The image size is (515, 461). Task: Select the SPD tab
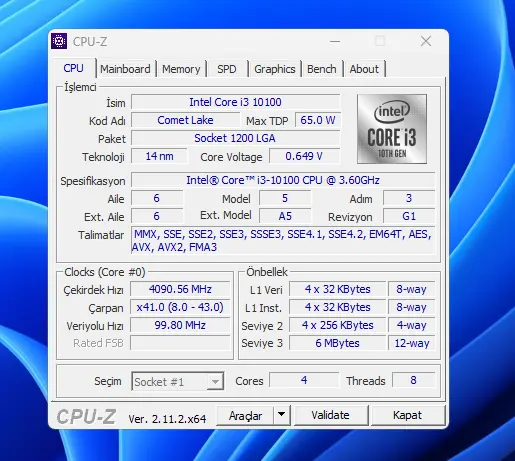227,69
